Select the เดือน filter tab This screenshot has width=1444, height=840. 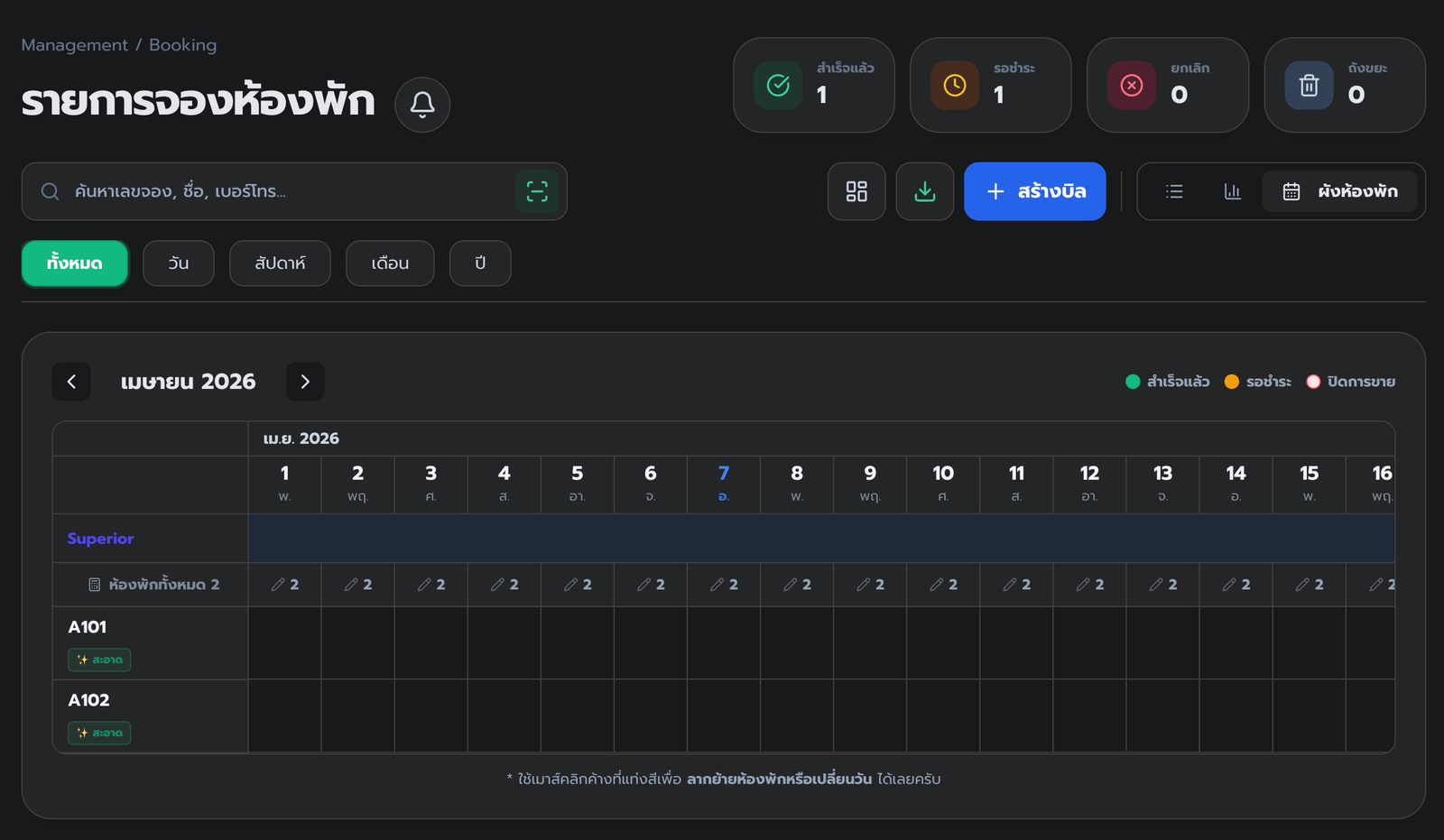(390, 263)
